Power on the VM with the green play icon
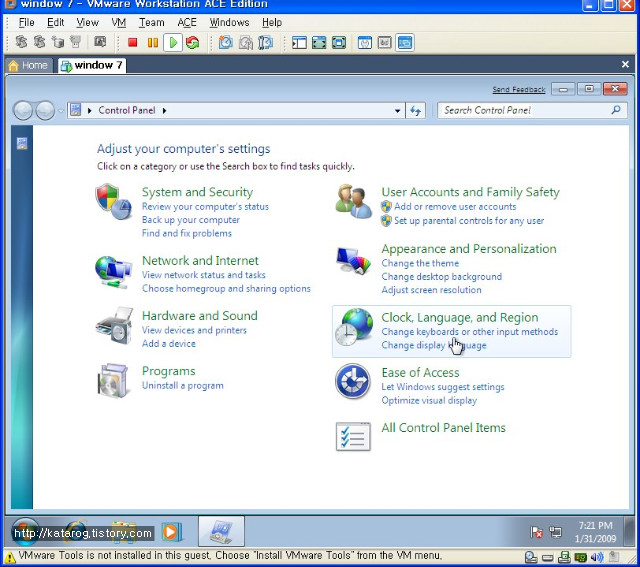640x567 pixels. pyautogui.click(x=173, y=42)
